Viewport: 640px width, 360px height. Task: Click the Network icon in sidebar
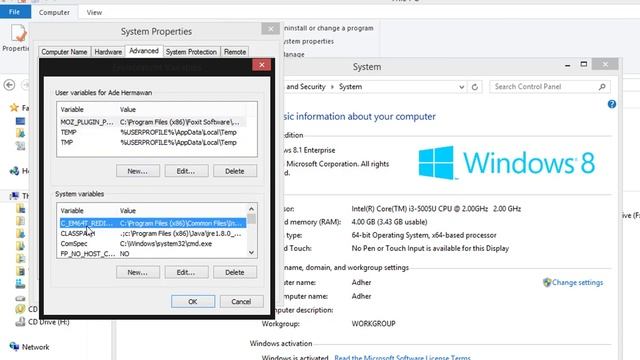[14, 347]
